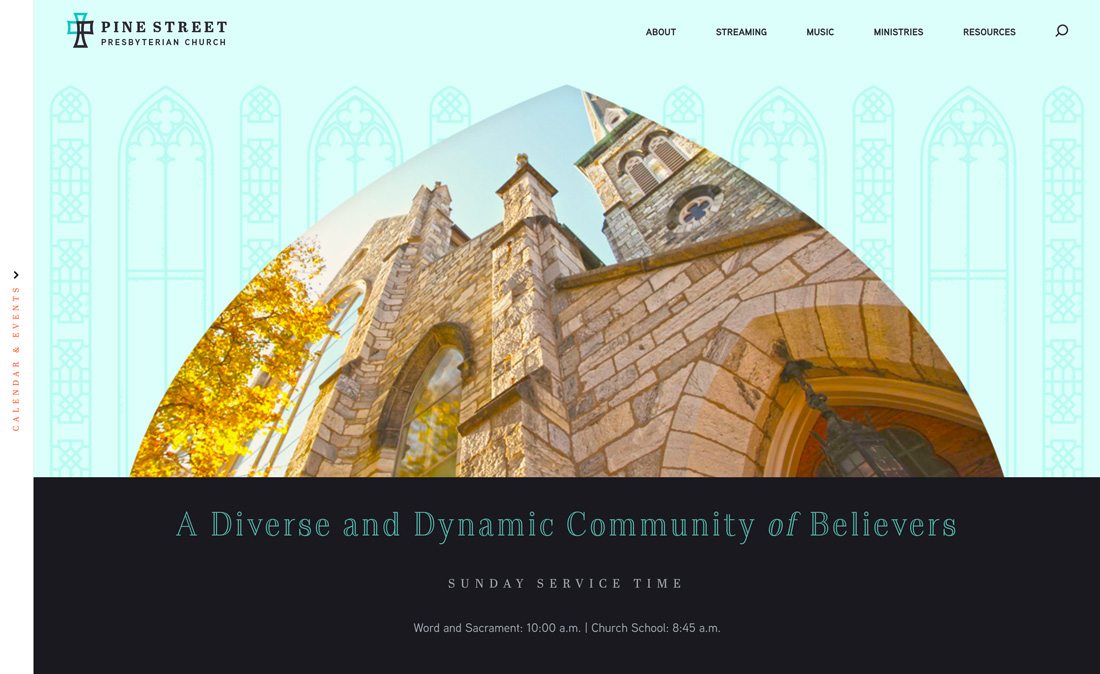Open the ABOUT menu
The width and height of the screenshot is (1100, 674).
pyautogui.click(x=660, y=31)
